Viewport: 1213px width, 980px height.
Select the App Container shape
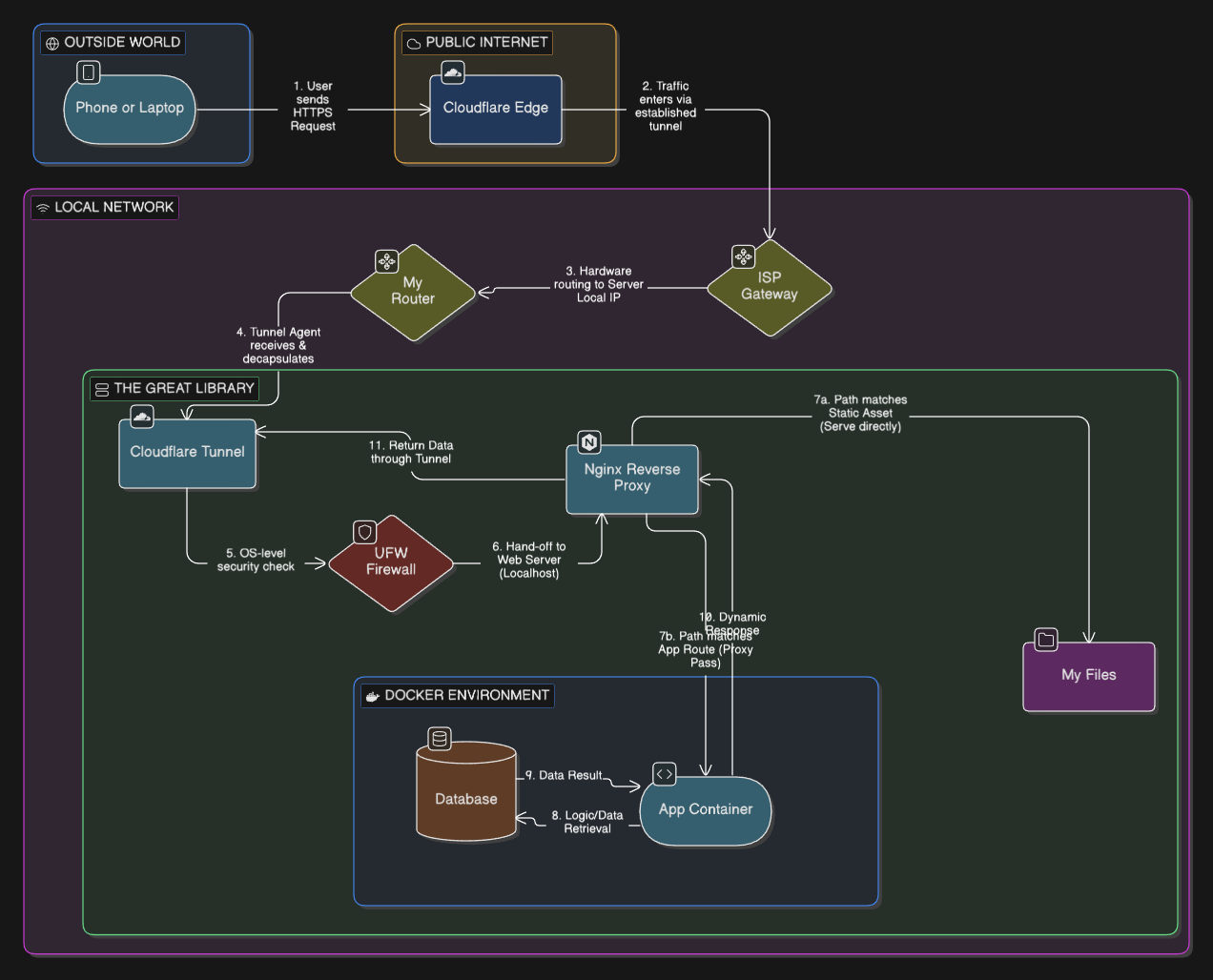706,809
